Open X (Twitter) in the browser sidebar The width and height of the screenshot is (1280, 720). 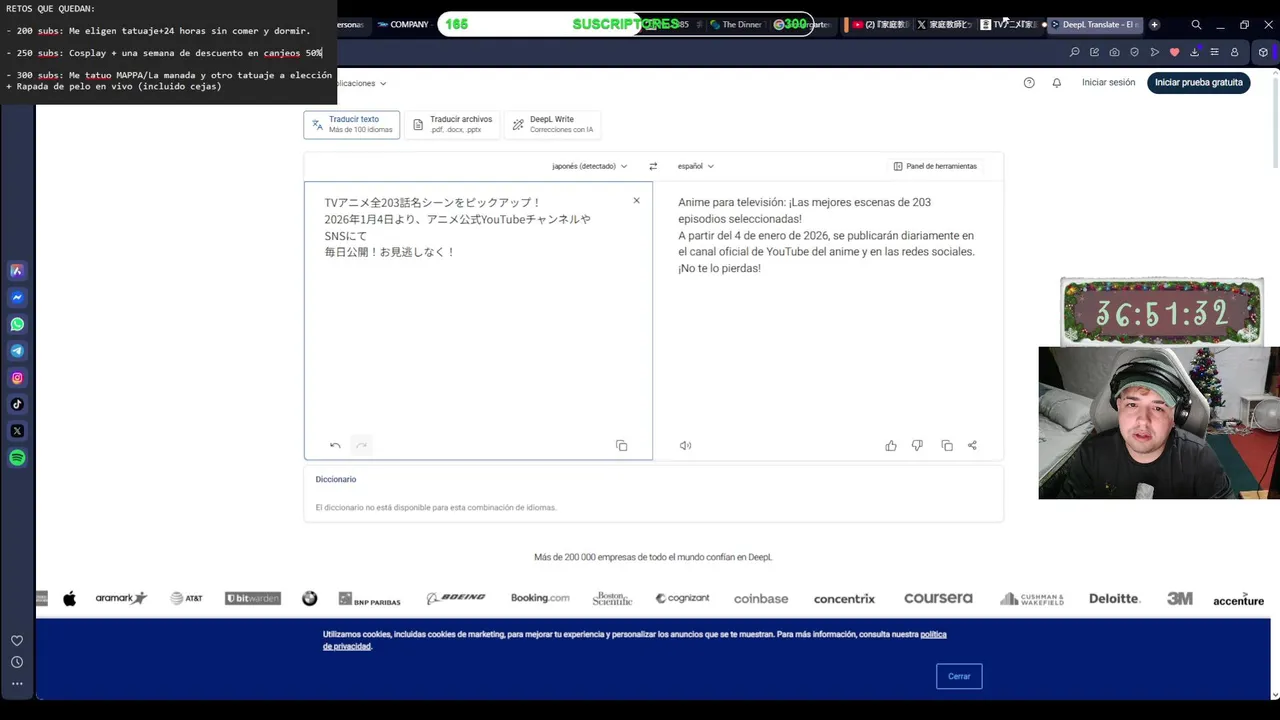(17, 431)
